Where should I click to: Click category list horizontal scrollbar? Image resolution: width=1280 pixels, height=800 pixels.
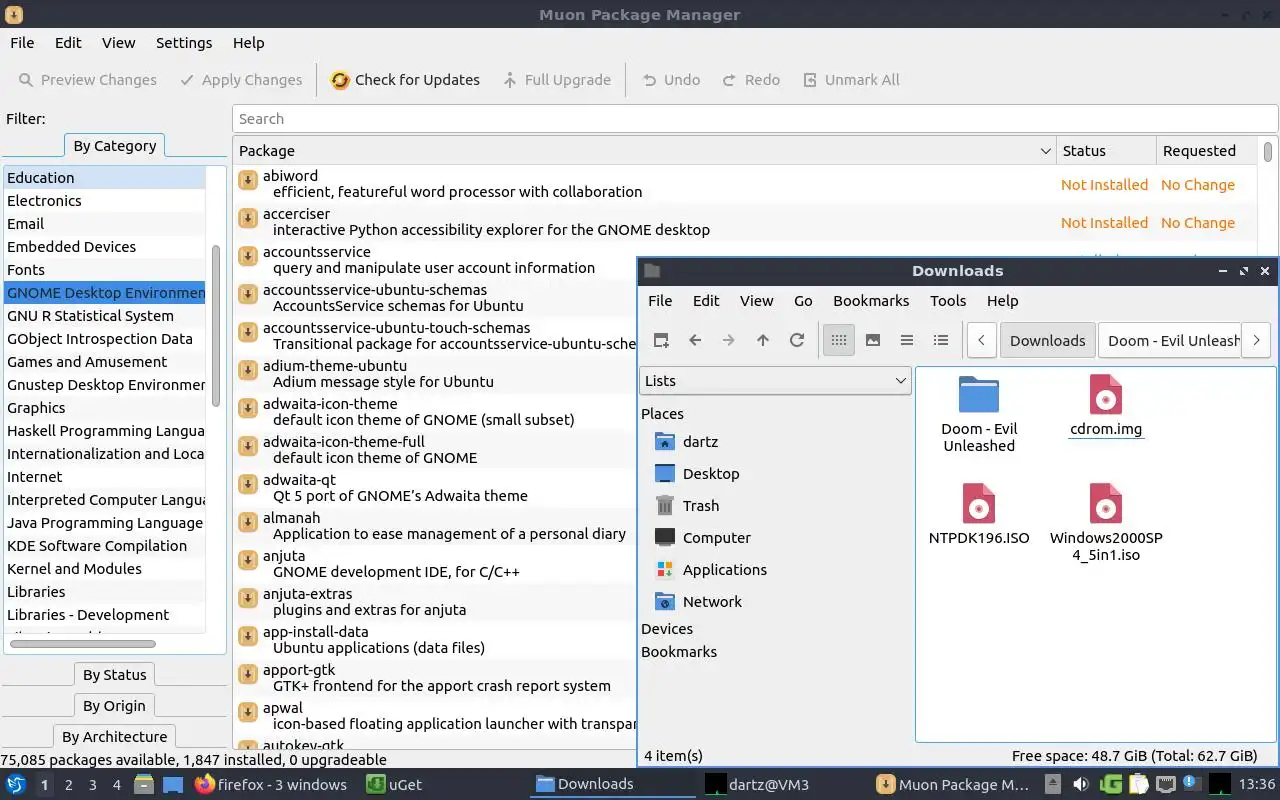pyautogui.click(x=84, y=644)
